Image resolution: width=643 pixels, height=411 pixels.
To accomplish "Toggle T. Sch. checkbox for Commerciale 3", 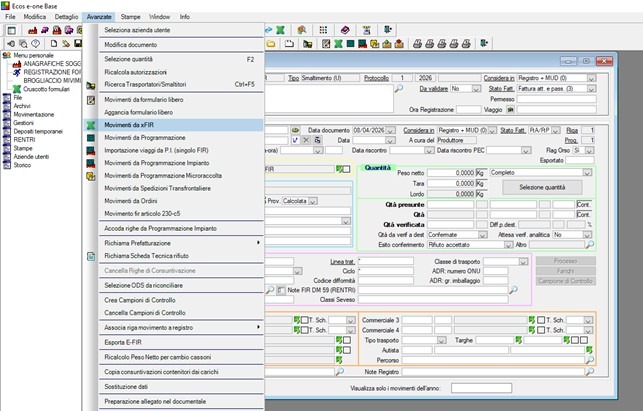I will pyautogui.click(x=543, y=319).
